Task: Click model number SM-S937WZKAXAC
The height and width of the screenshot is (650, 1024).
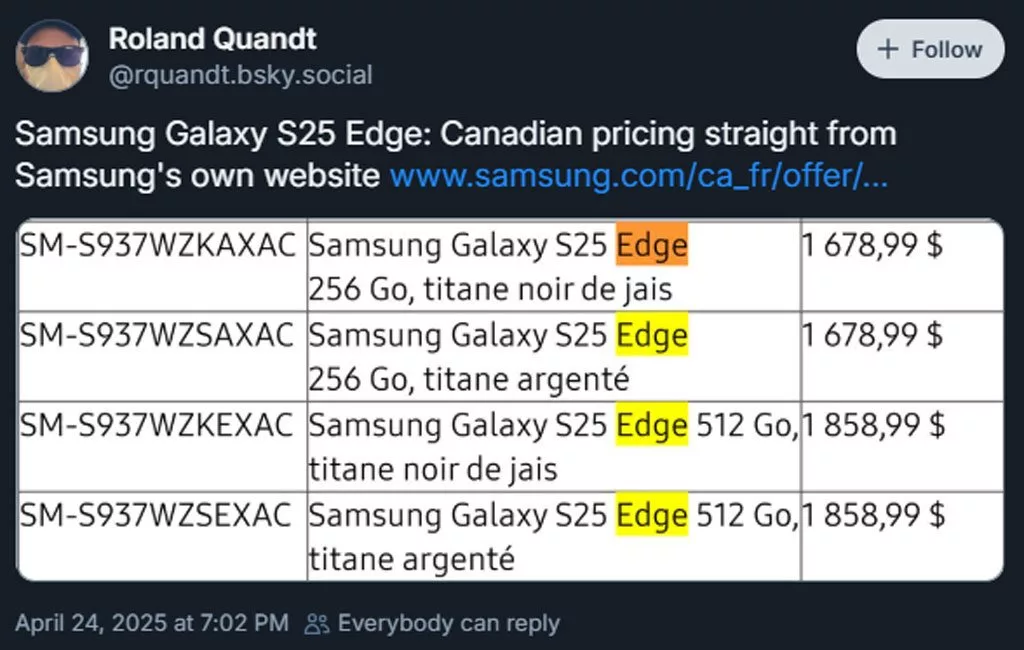Action: (x=158, y=246)
